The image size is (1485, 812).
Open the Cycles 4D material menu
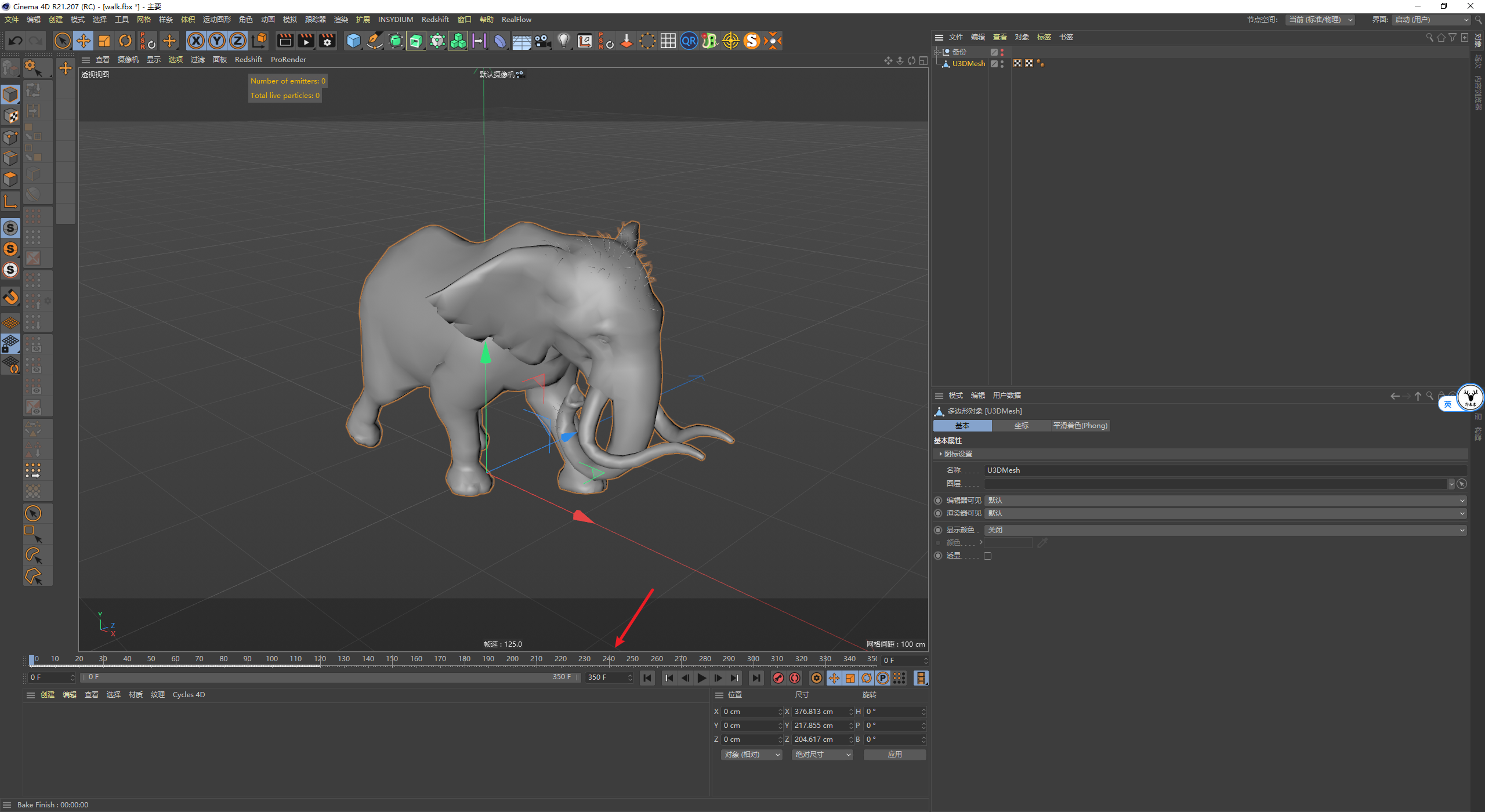[x=189, y=695]
